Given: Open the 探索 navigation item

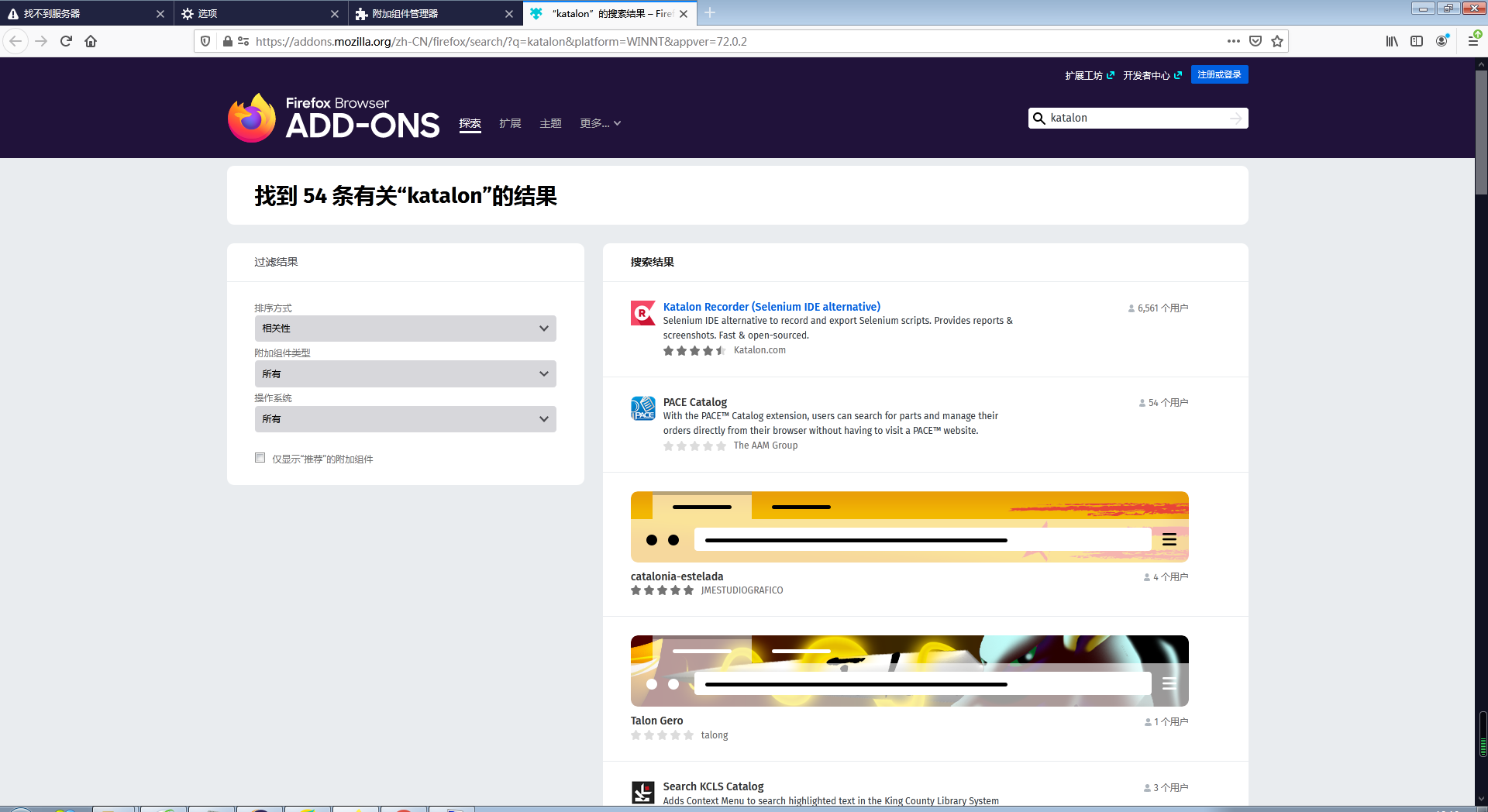Looking at the screenshot, I should pyautogui.click(x=470, y=124).
